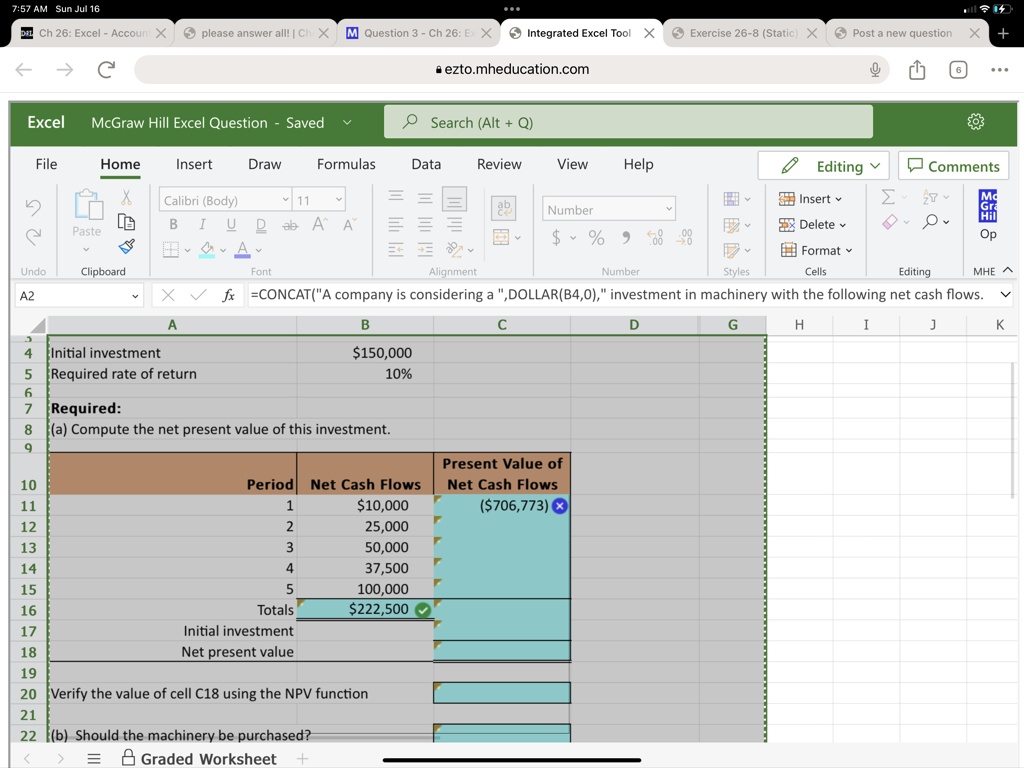This screenshot has width=1024, height=768.
Task: Click the align-left icon
Action: 396,225
